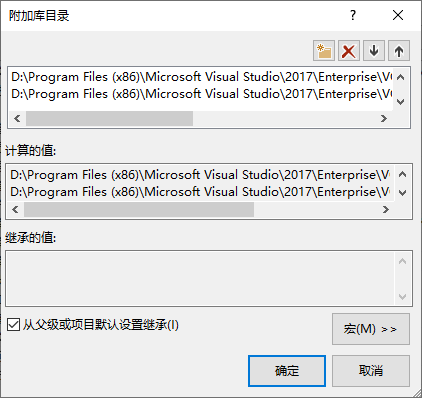
Task: Click 计算的值 vertical scroll up arrow
Action: pos(403,174)
